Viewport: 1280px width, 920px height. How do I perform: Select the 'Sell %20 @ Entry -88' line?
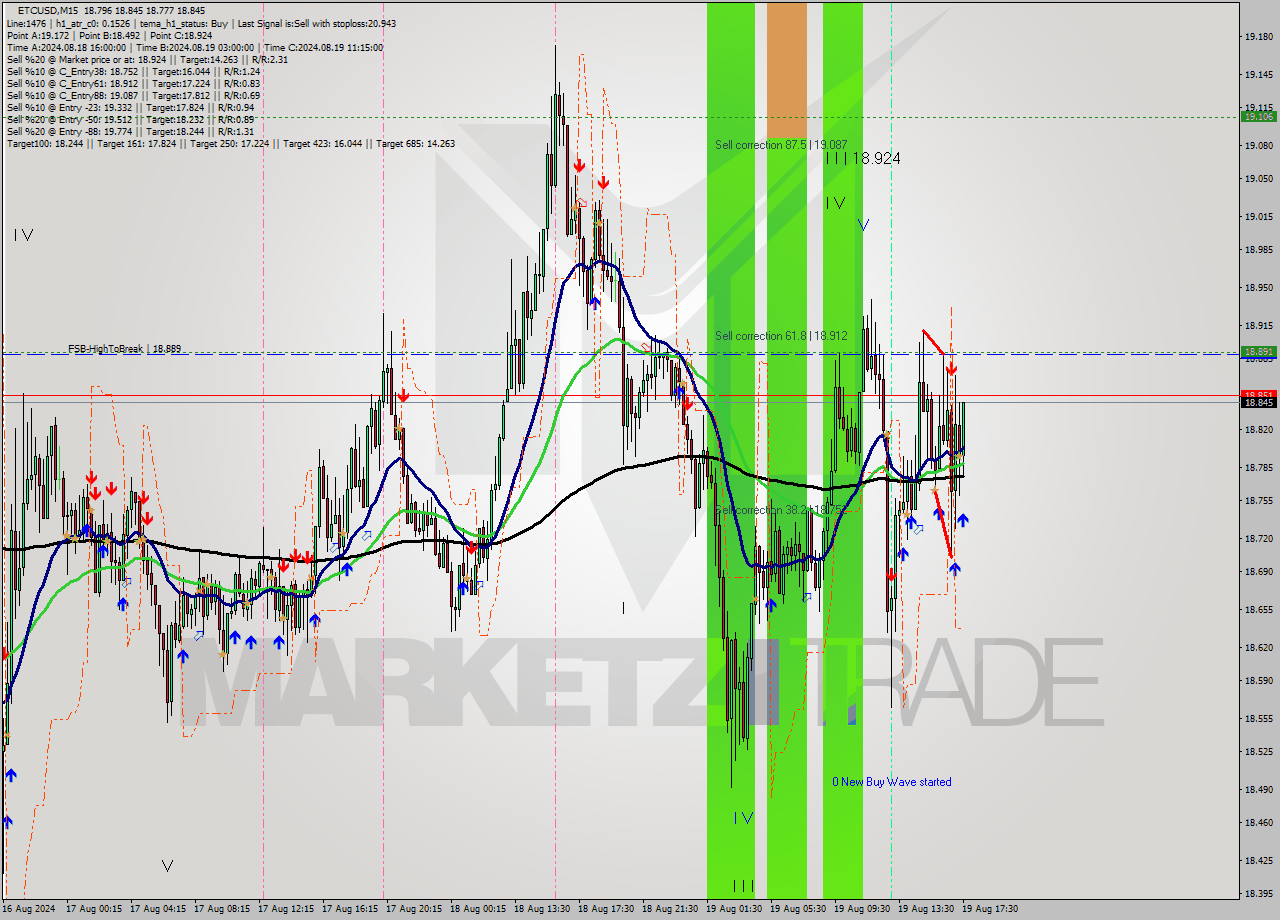tap(130, 131)
